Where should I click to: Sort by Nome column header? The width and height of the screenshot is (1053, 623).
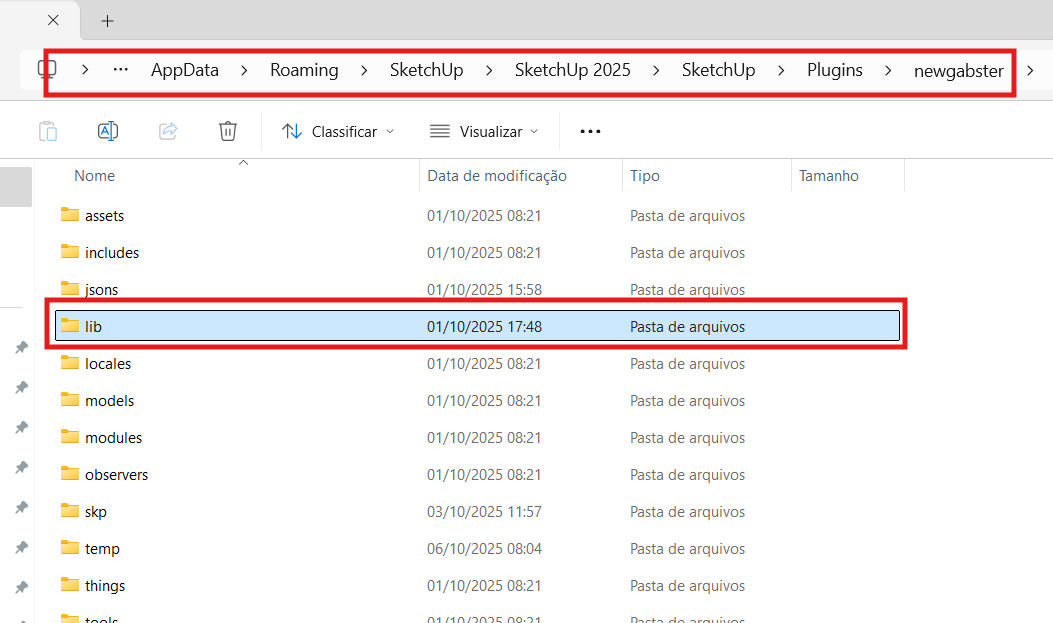point(95,176)
